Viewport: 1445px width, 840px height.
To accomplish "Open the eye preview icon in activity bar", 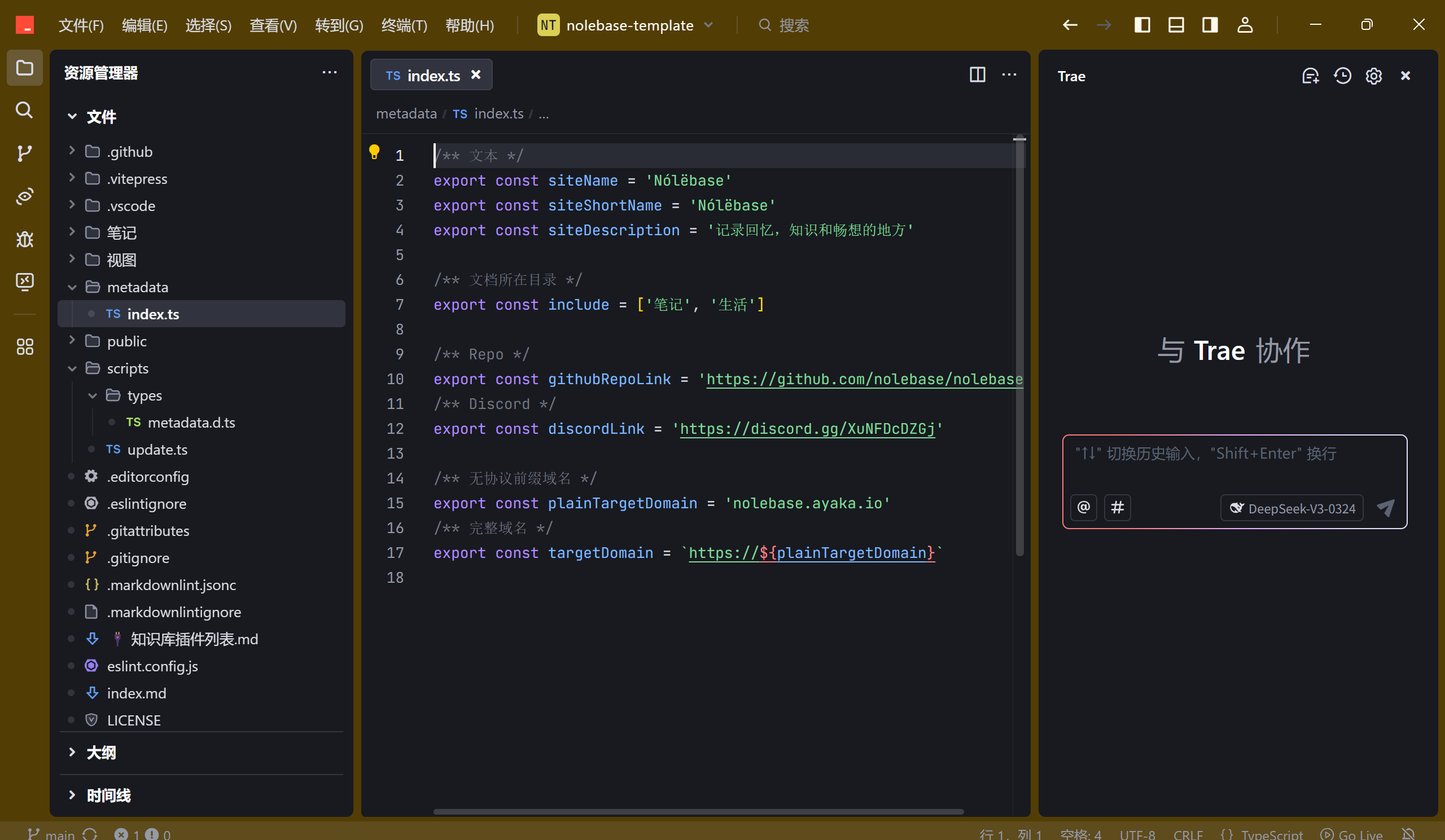I will pos(24,196).
